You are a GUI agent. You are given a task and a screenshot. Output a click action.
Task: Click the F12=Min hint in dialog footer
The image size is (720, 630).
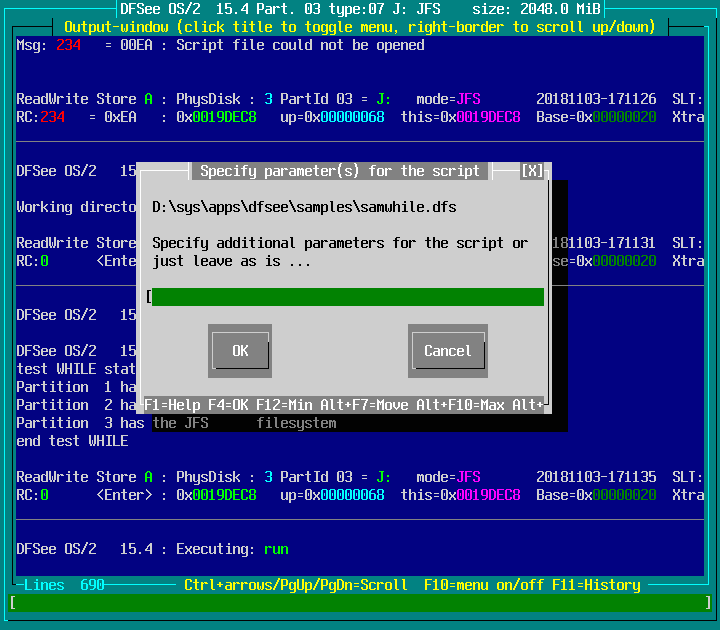point(284,405)
